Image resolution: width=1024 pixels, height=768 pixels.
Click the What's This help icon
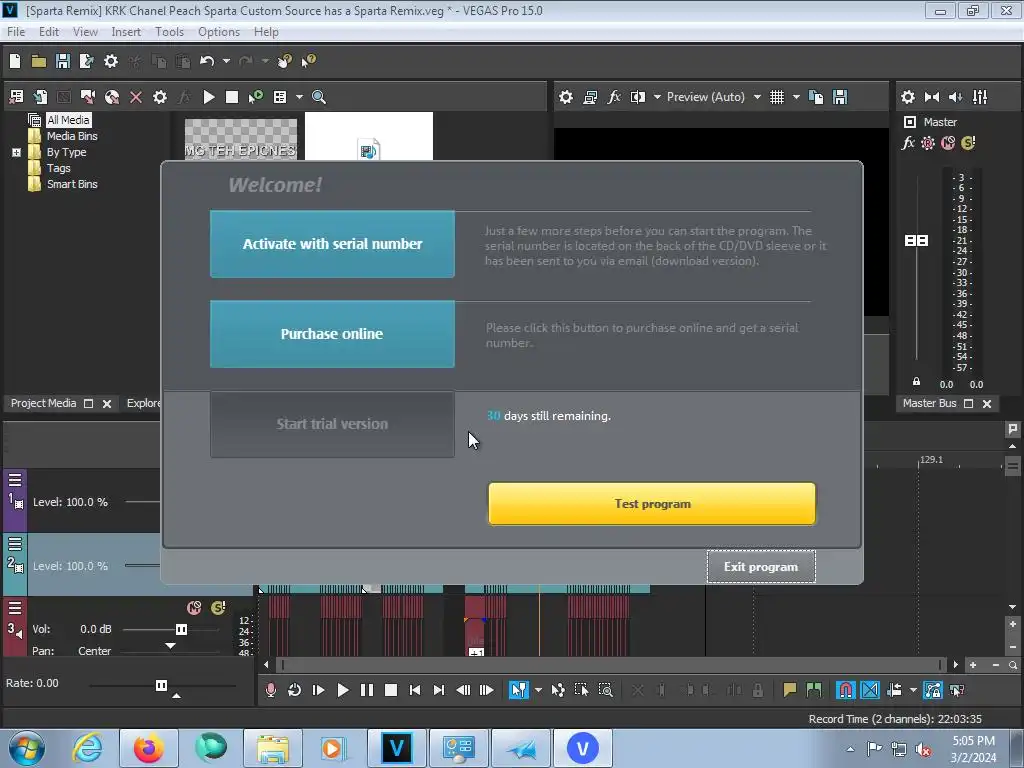(x=308, y=61)
